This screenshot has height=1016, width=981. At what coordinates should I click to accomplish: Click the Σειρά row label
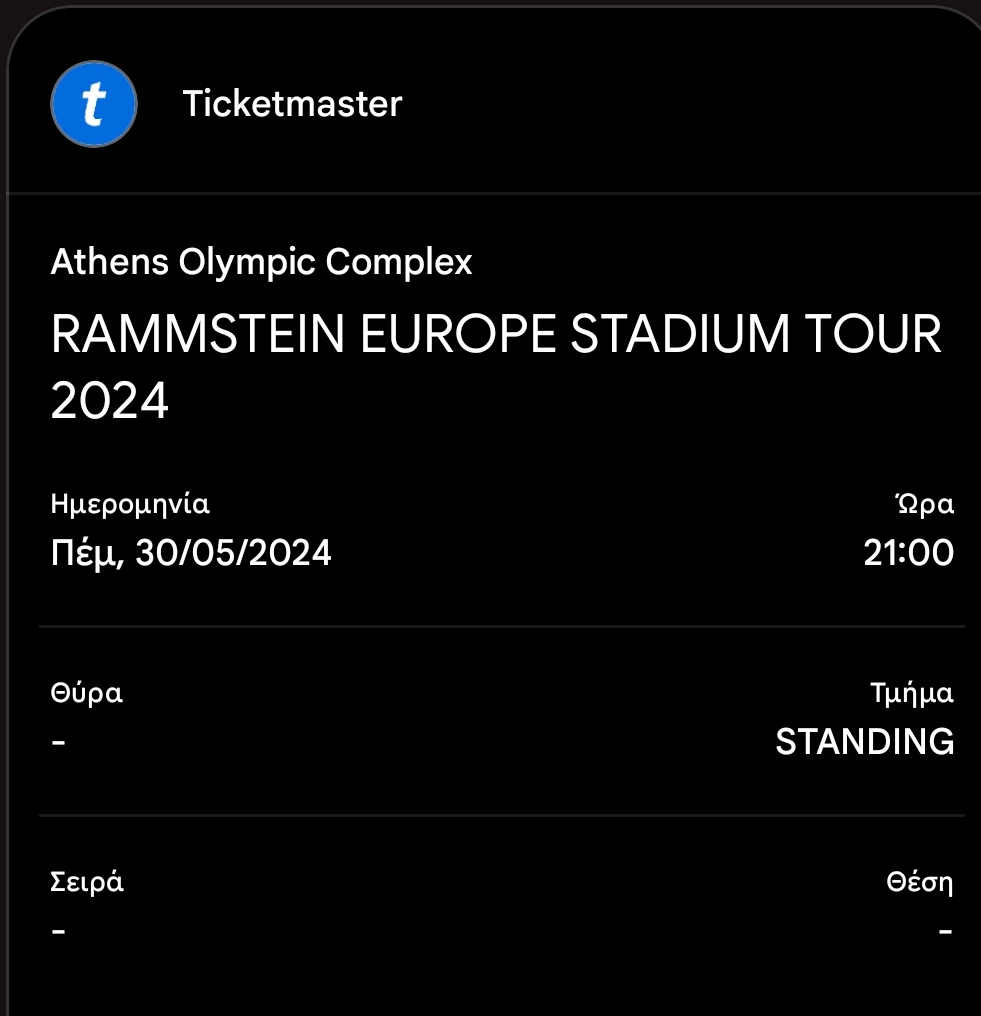(x=87, y=883)
